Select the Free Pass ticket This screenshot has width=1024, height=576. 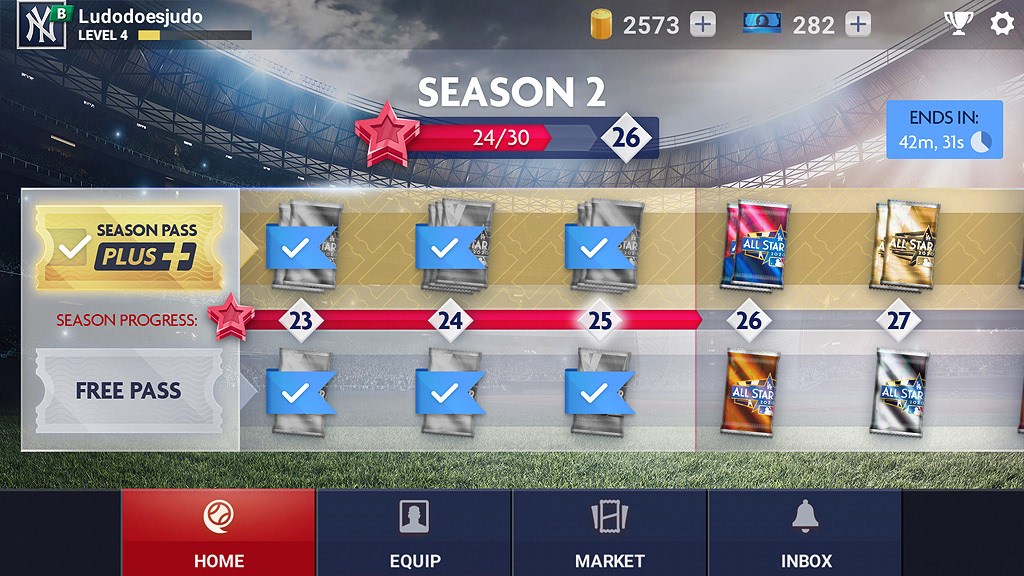click(x=129, y=391)
